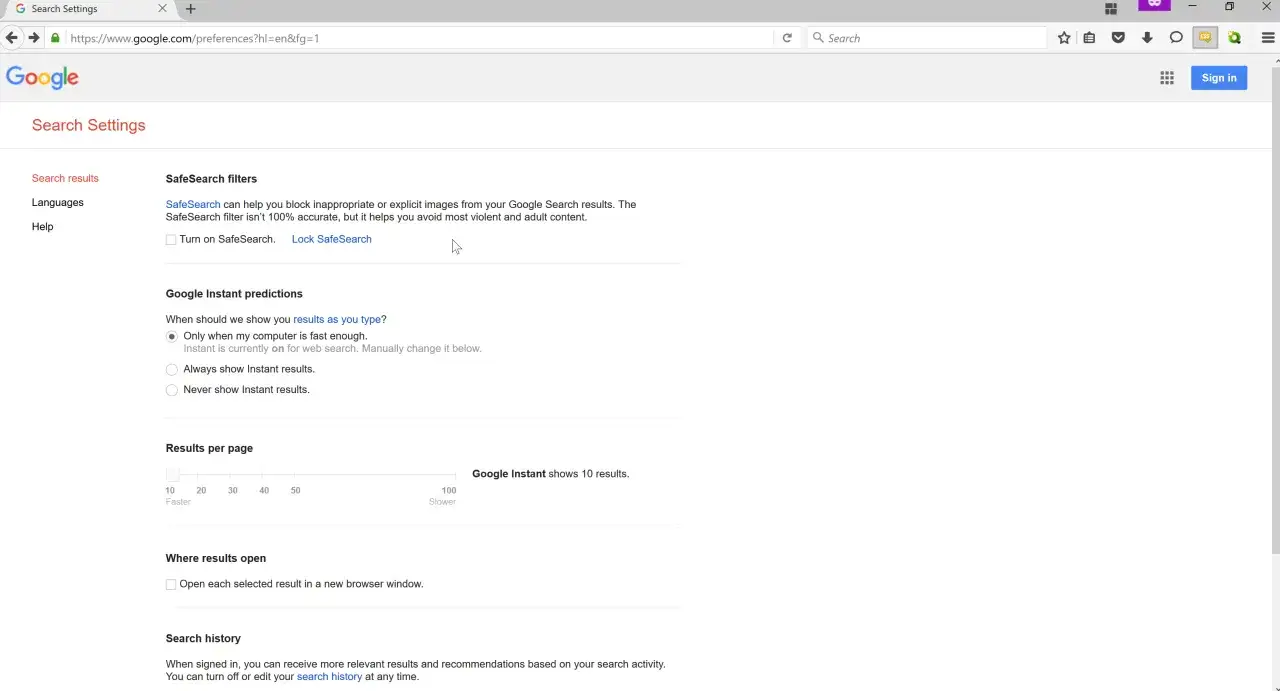This screenshot has width=1280, height=691.
Task: Open the bookmarks list icon
Action: (x=1090, y=38)
